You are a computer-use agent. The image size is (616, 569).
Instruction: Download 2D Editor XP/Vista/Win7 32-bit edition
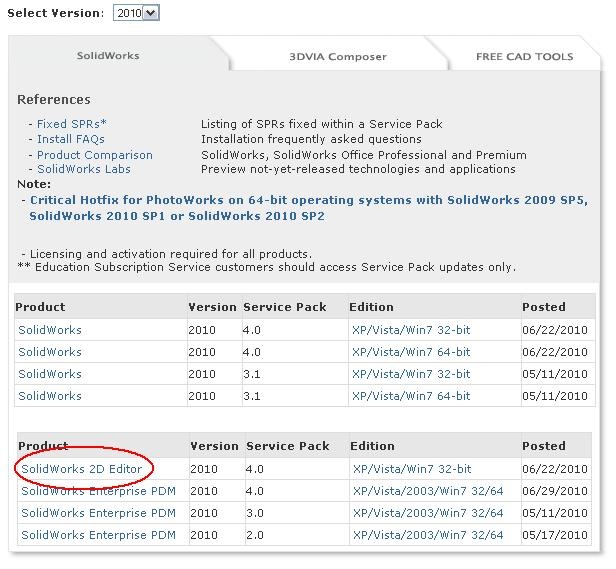tap(411, 469)
